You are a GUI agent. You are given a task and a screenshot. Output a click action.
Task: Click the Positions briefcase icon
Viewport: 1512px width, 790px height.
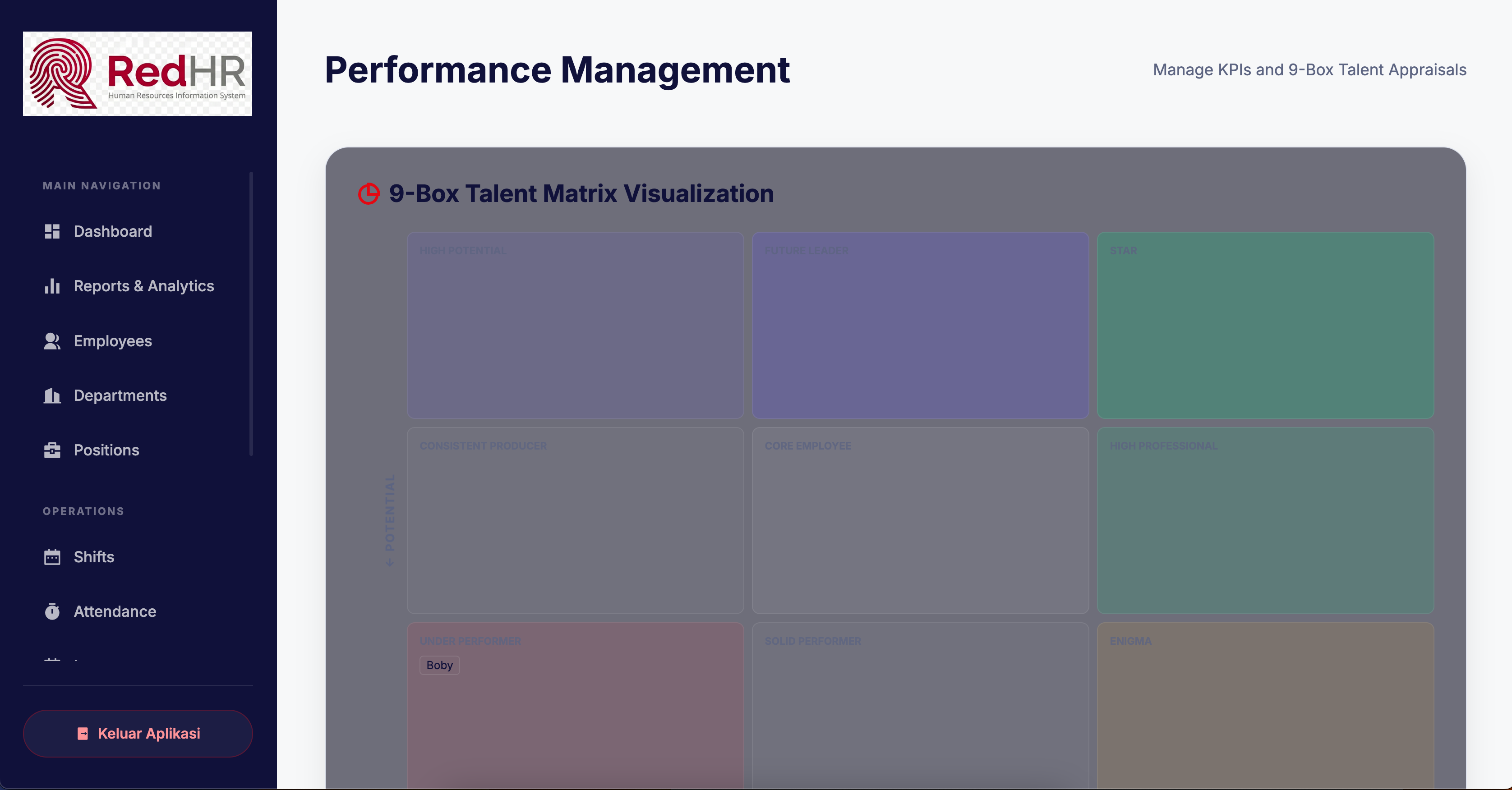52,450
